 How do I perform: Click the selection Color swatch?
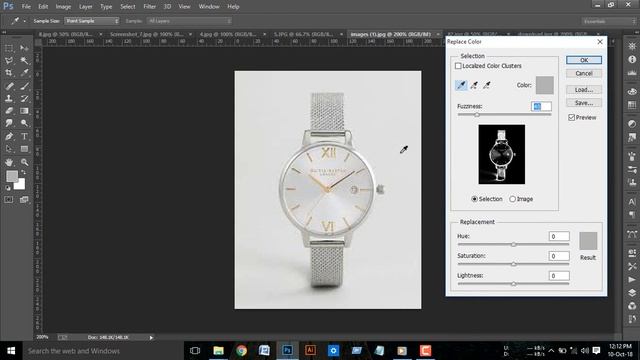tap(544, 85)
